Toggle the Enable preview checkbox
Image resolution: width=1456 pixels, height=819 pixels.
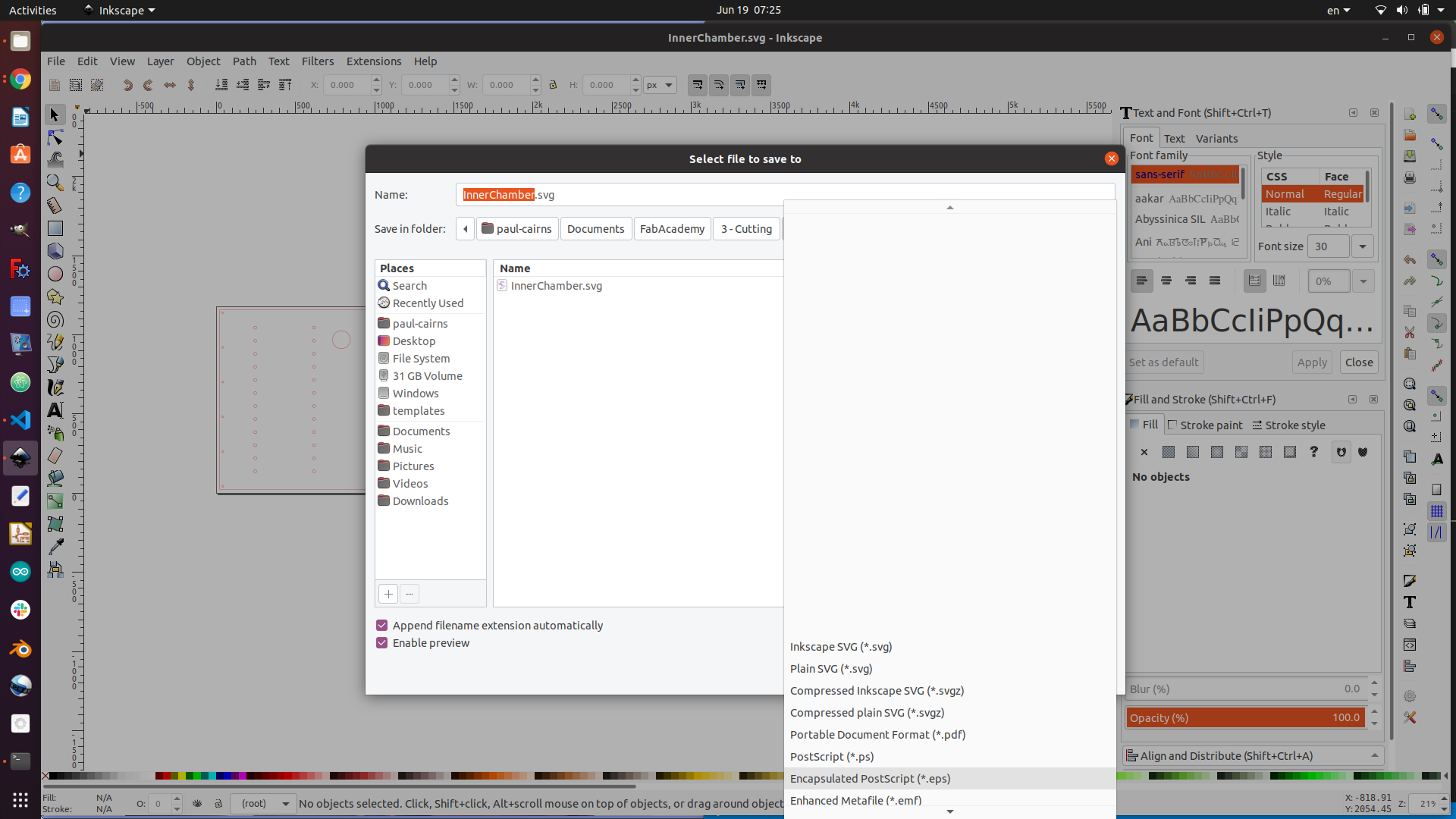click(382, 643)
